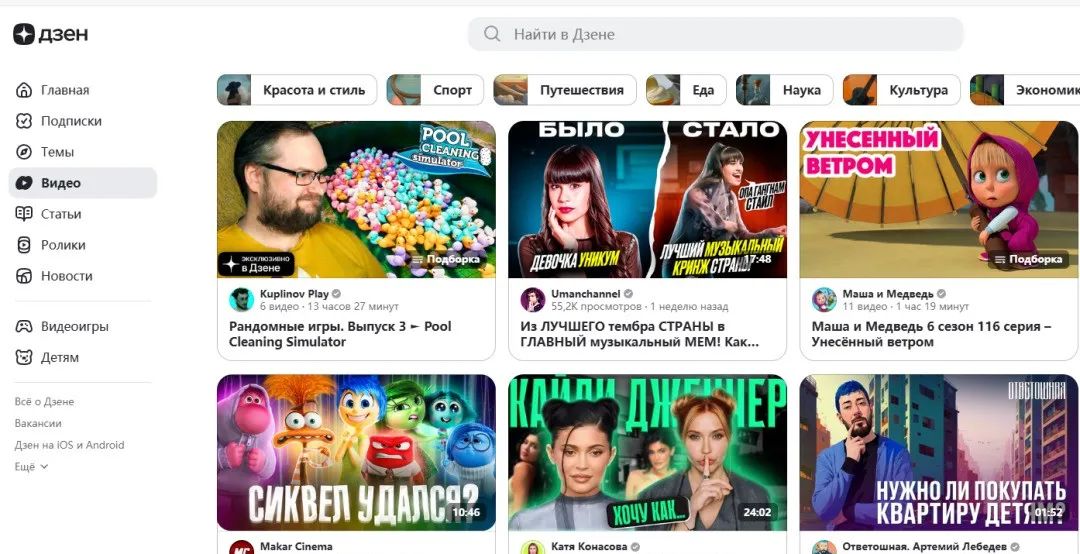Open the Было Стало video thumbnail

[x=647, y=200]
